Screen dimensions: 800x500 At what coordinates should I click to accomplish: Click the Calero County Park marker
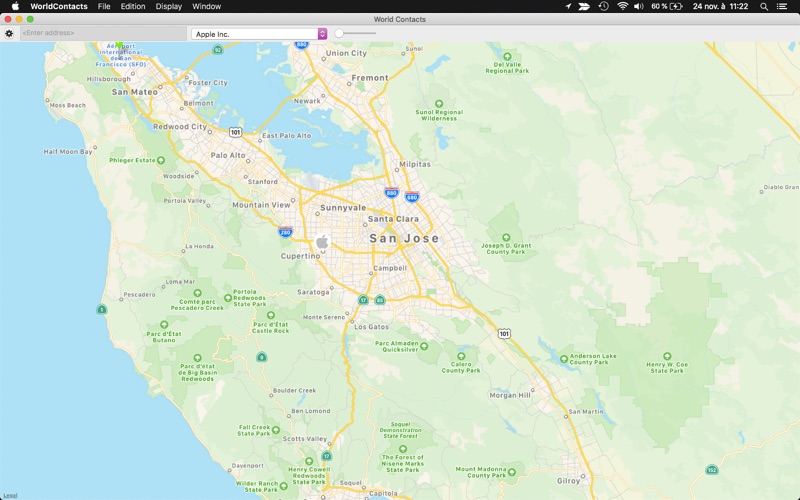[461, 356]
